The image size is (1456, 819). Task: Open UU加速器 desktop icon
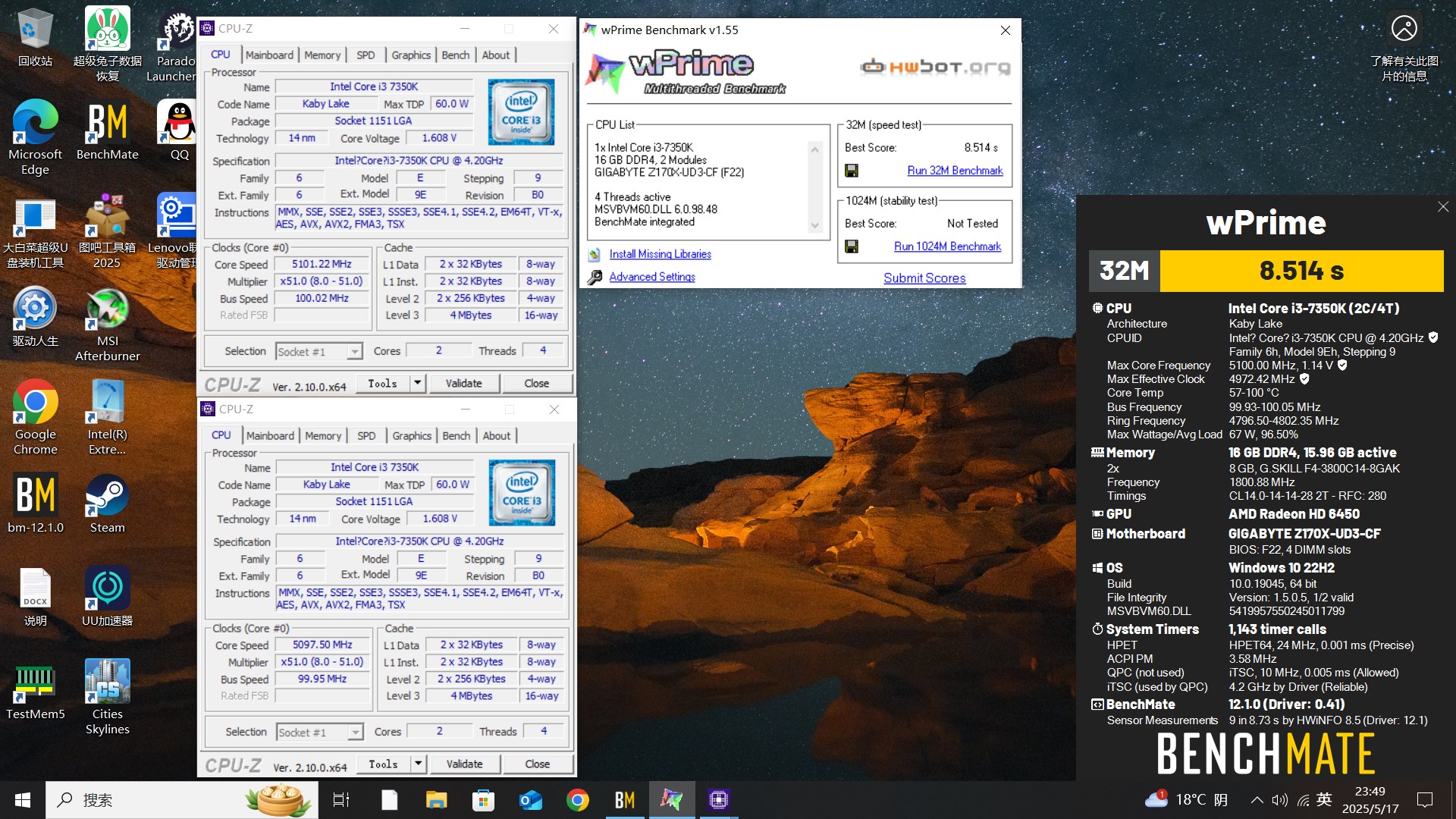coord(108,597)
